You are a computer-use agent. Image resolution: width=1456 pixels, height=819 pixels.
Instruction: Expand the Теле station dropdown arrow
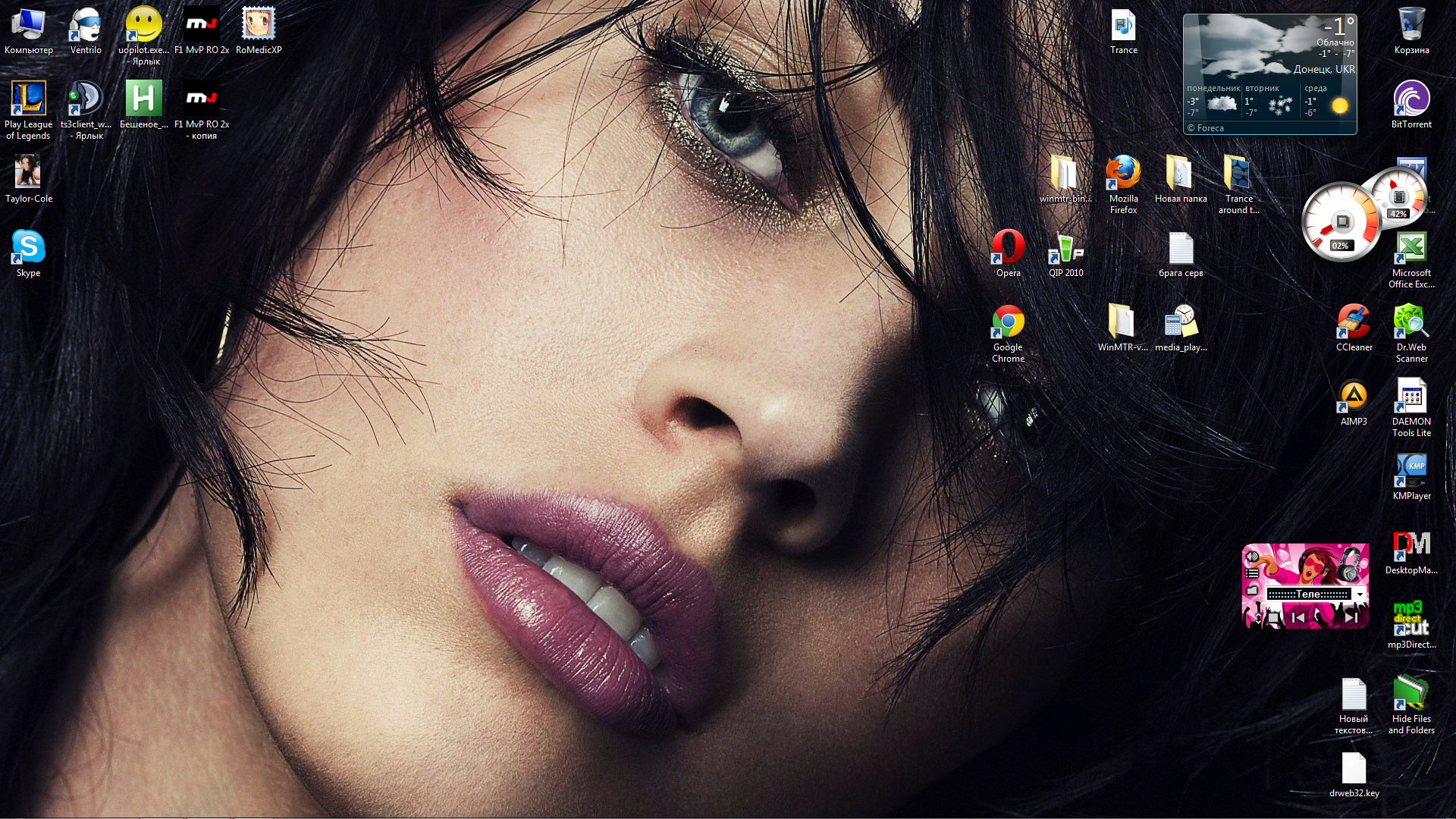[x=1360, y=595]
